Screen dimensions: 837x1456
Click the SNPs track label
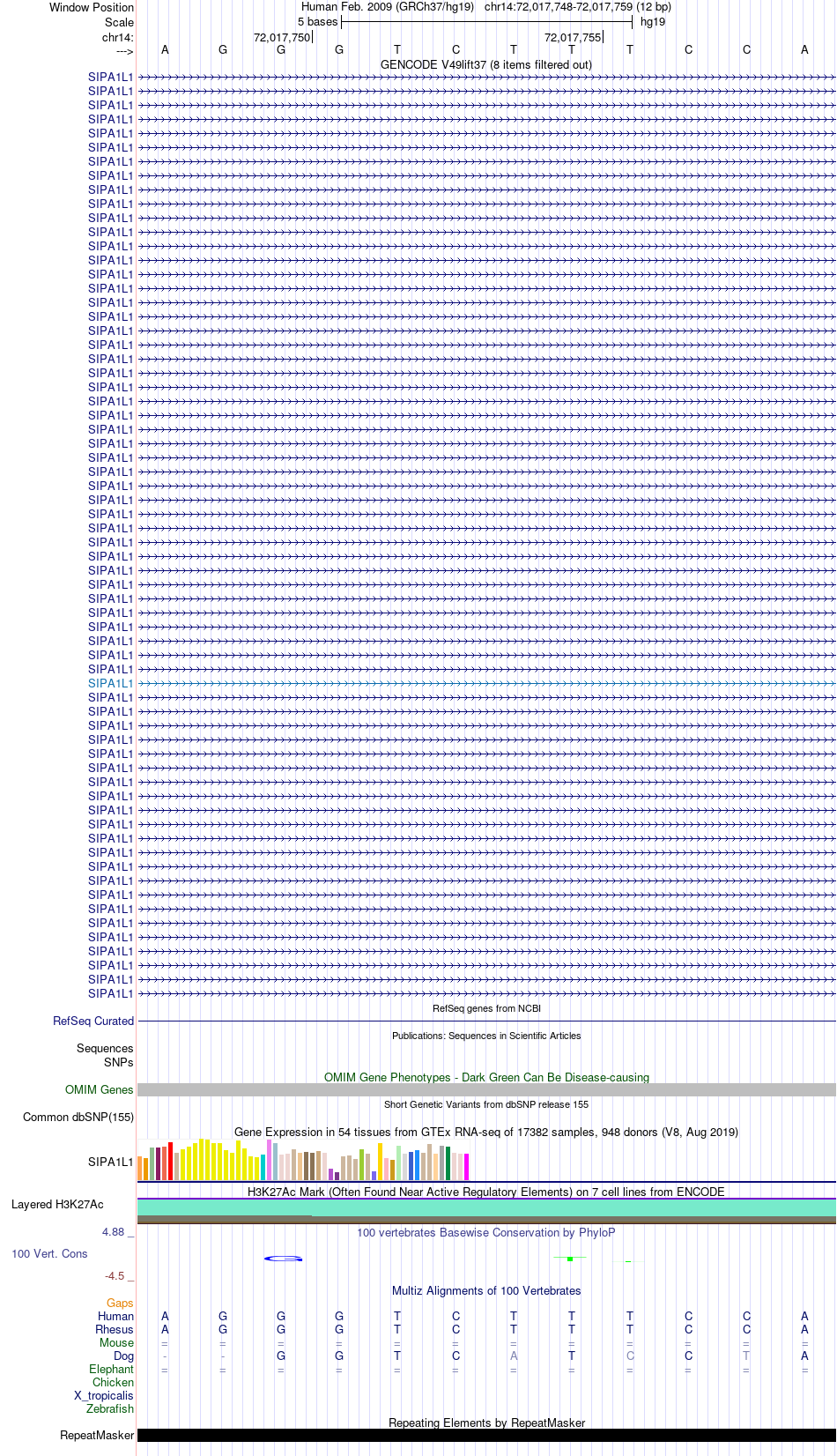119,1062
